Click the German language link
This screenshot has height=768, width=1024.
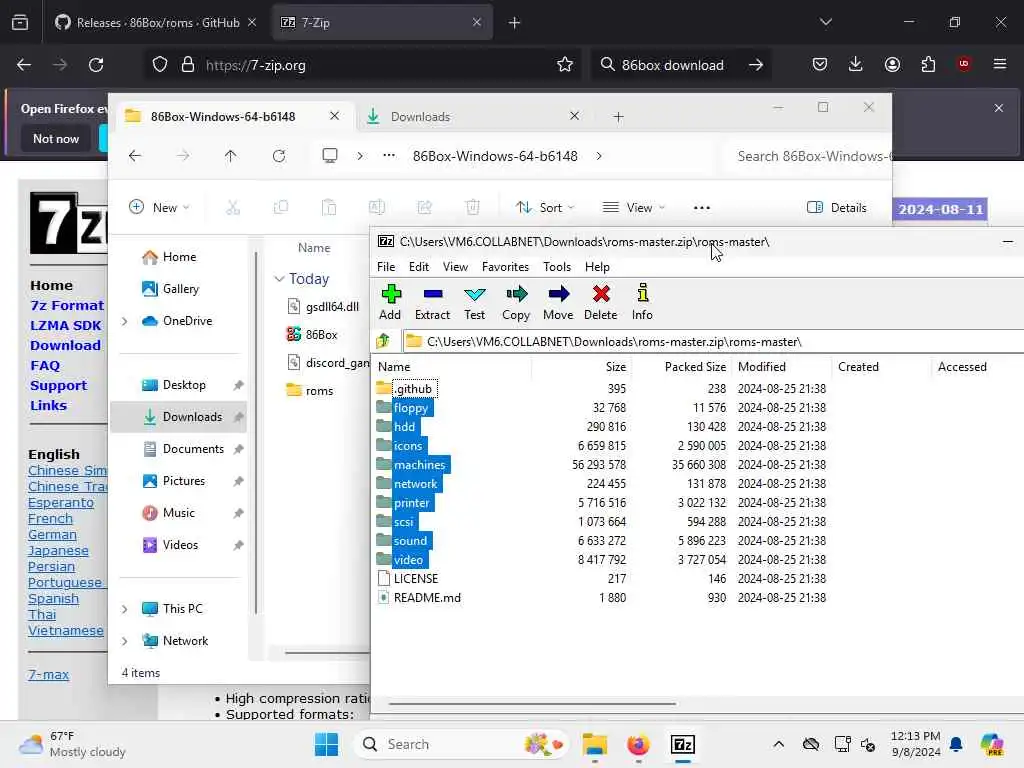52,535
